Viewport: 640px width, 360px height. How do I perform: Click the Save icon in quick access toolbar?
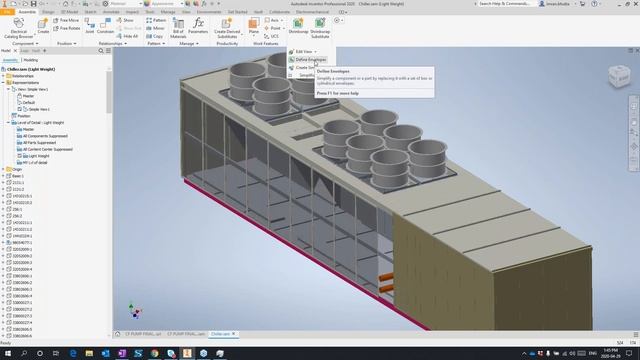(x=33, y=4)
